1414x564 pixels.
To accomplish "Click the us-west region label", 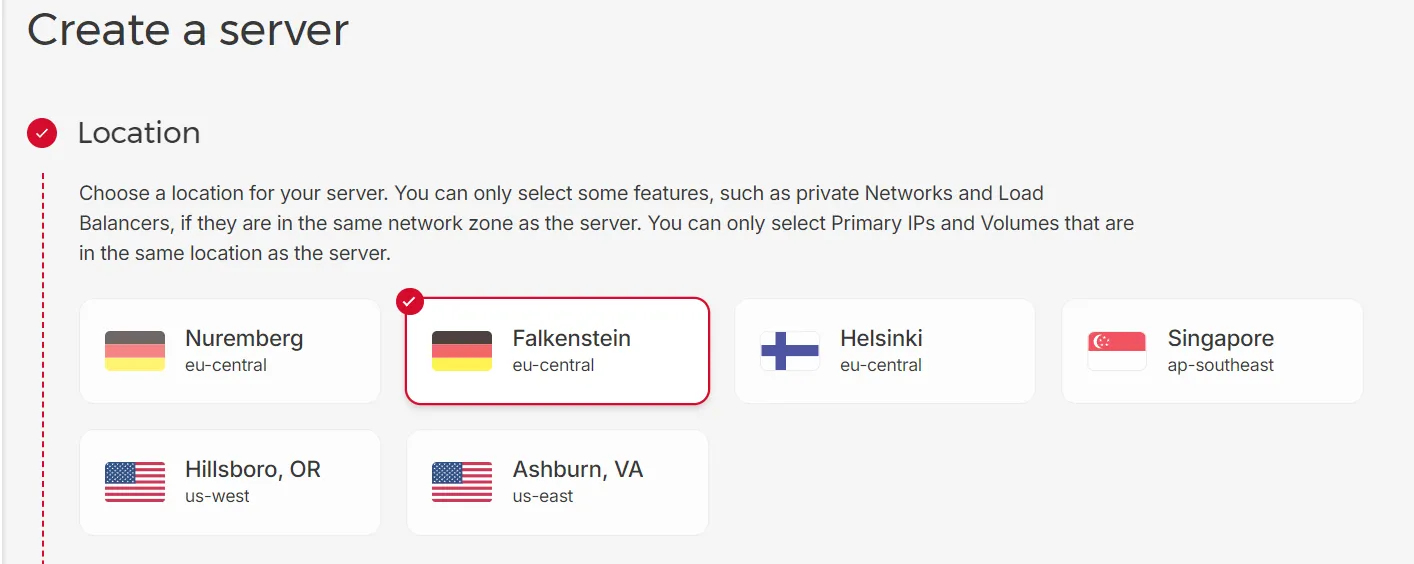I will pyautogui.click(x=218, y=496).
